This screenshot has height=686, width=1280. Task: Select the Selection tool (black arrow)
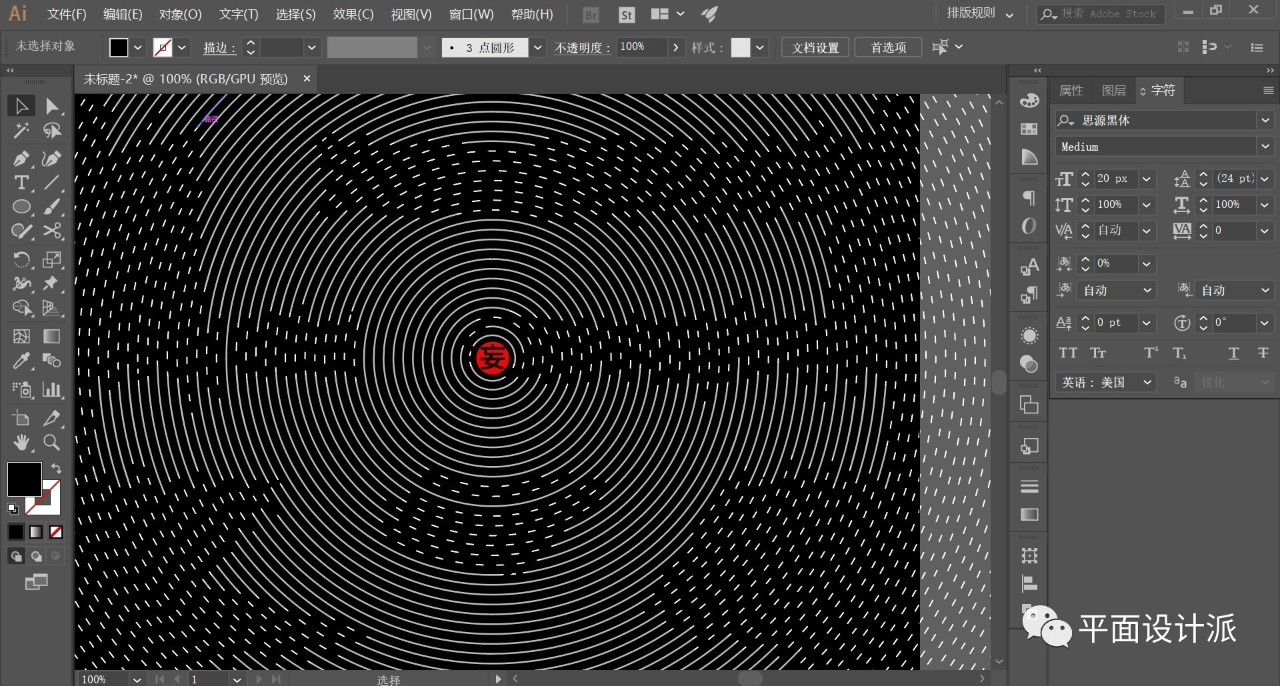coord(21,106)
